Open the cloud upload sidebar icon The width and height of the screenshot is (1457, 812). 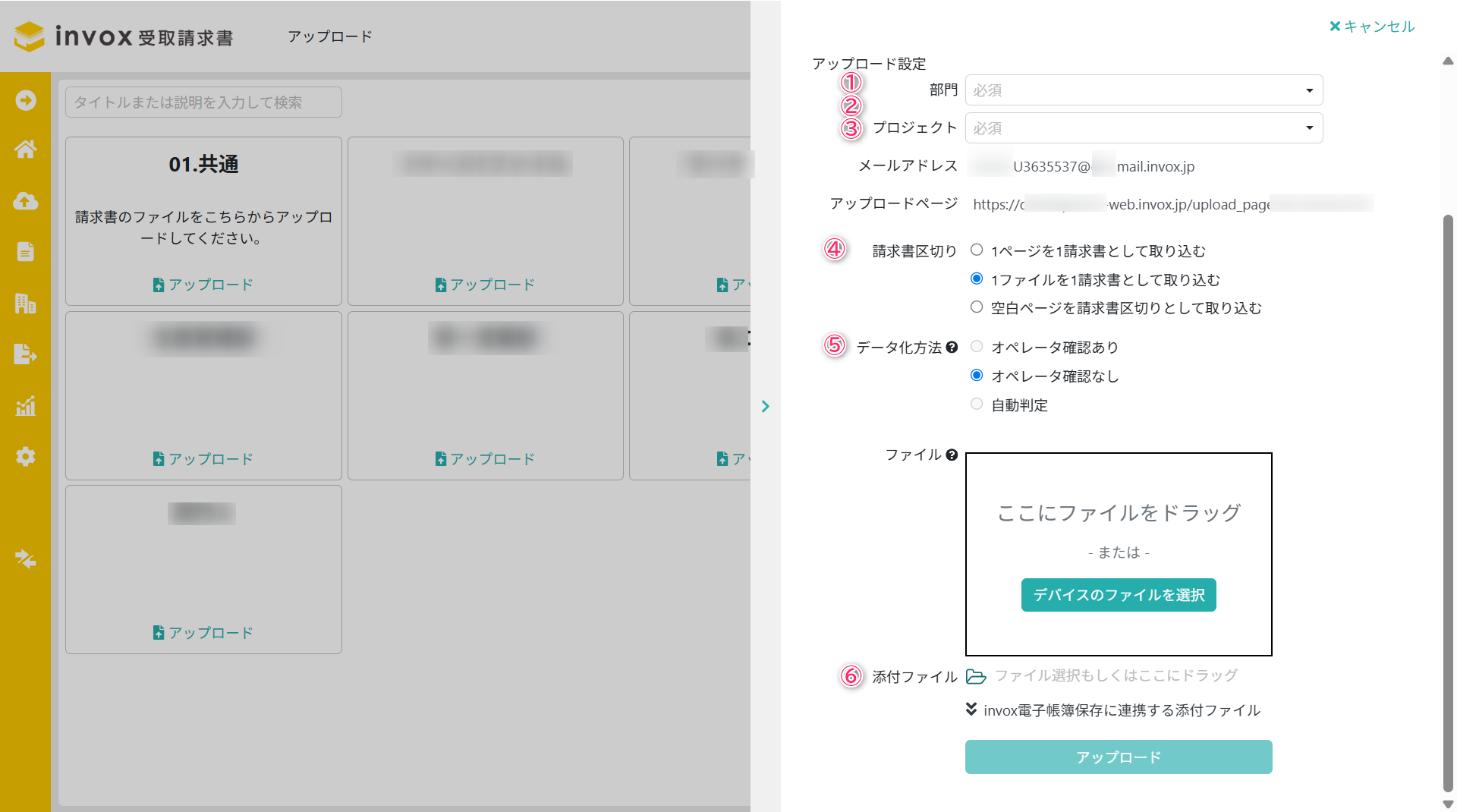coord(26,201)
